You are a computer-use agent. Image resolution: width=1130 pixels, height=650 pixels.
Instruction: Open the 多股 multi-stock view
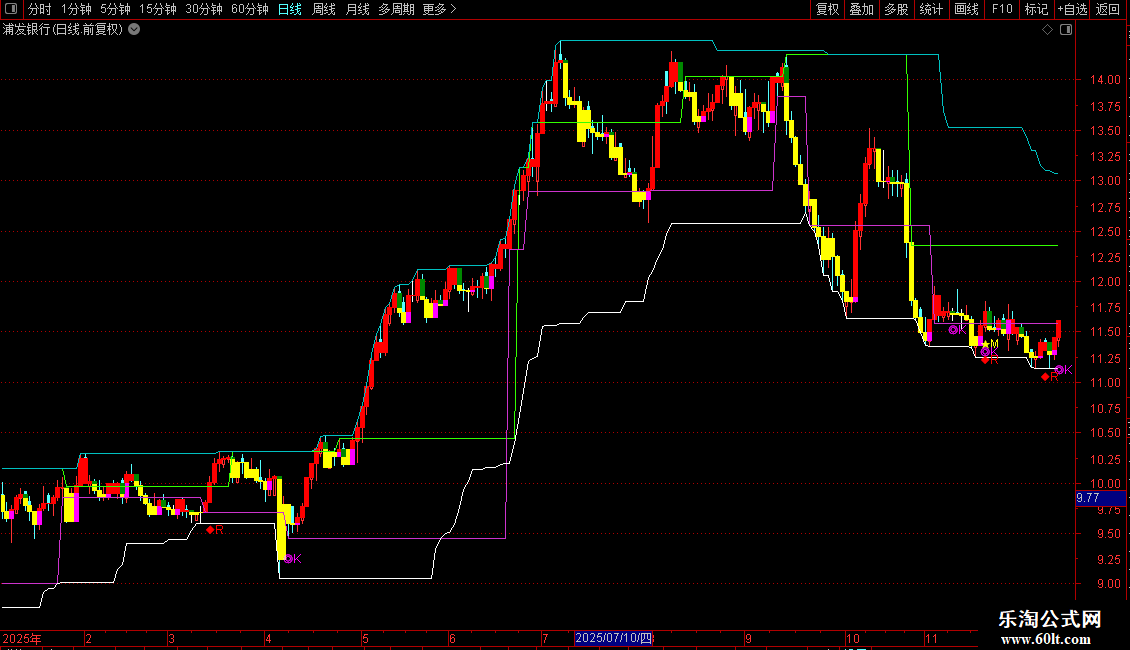coord(897,9)
